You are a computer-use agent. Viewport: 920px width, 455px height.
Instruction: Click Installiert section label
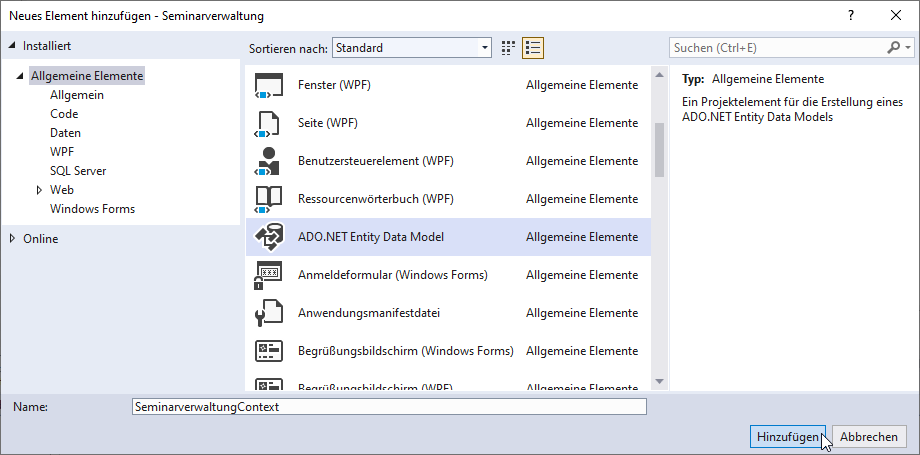(x=47, y=45)
